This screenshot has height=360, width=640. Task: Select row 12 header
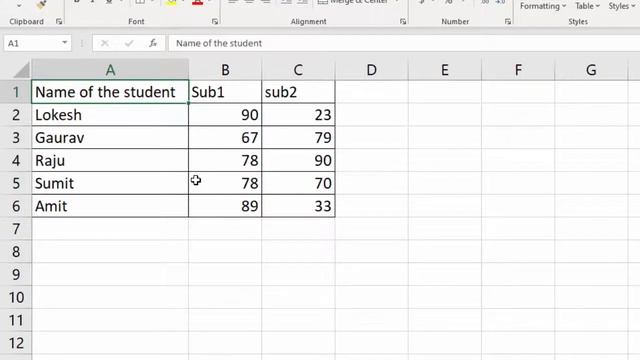16,343
